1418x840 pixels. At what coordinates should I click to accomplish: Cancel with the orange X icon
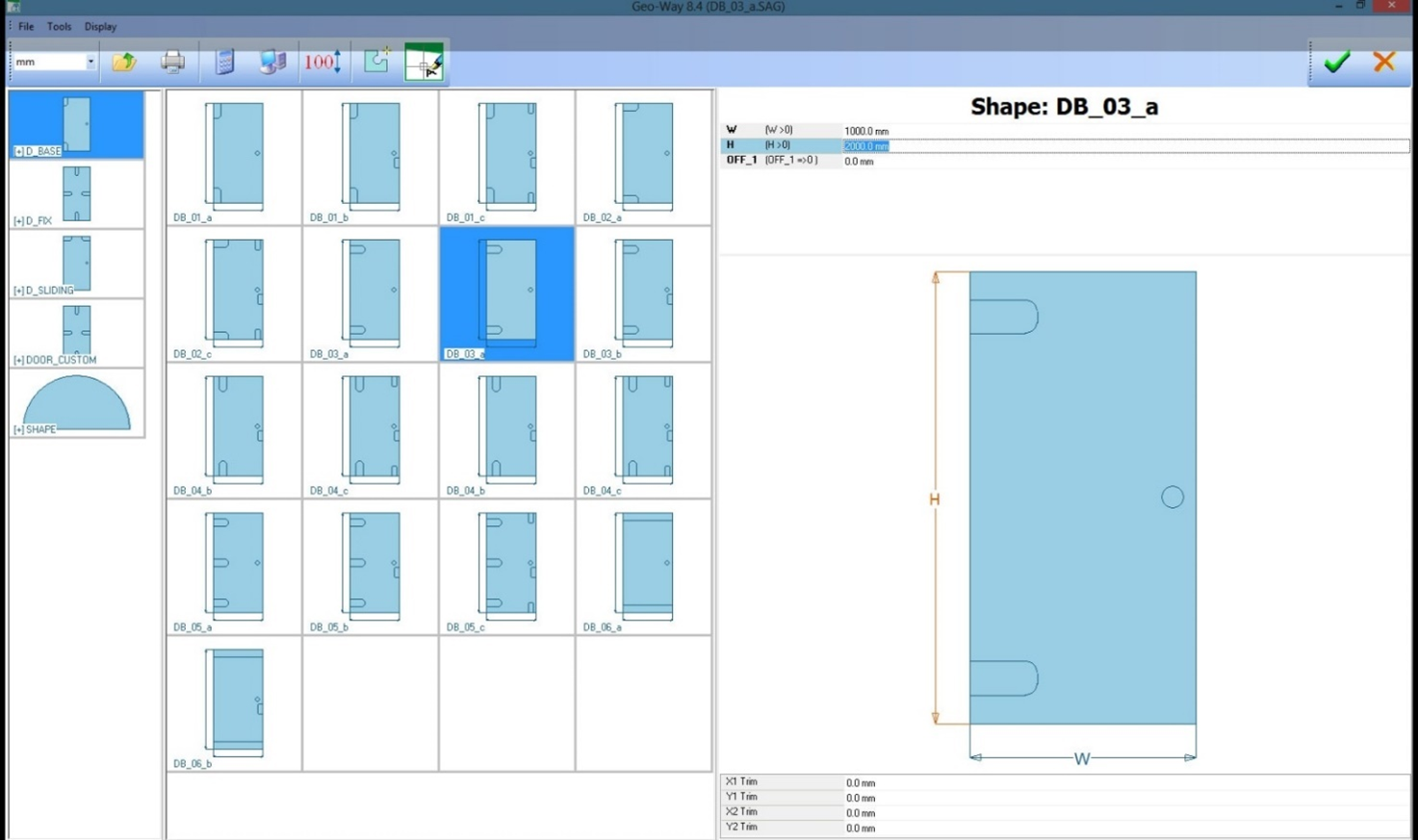pos(1384,62)
